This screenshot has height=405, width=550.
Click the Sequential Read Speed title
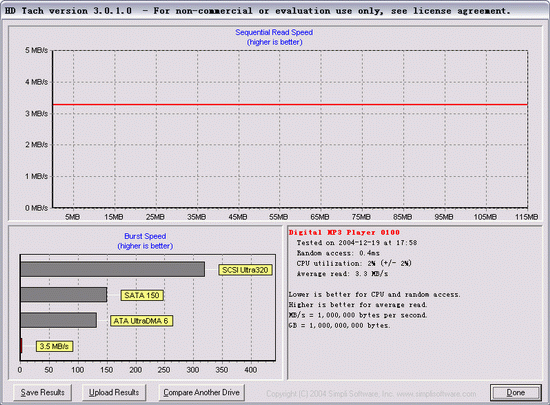(x=274, y=32)
